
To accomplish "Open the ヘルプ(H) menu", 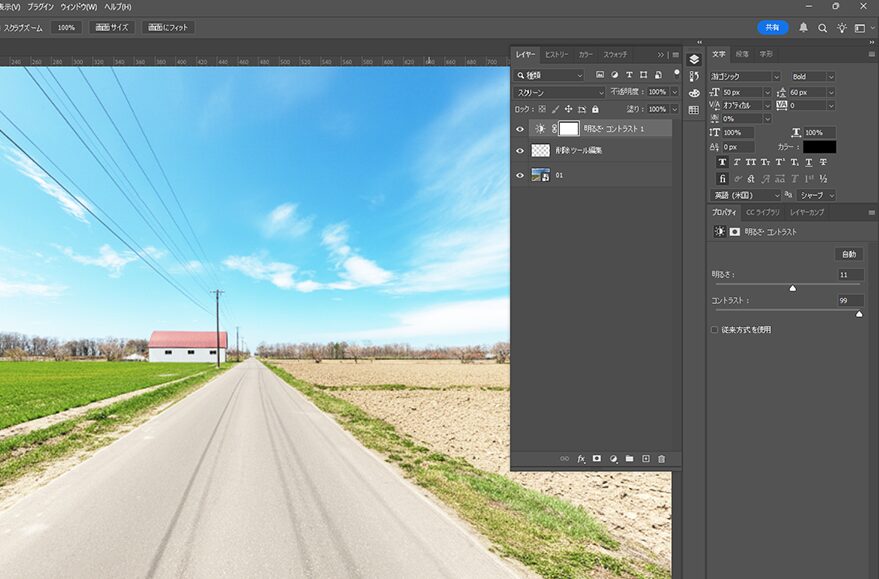I will [x=118, y=7].
